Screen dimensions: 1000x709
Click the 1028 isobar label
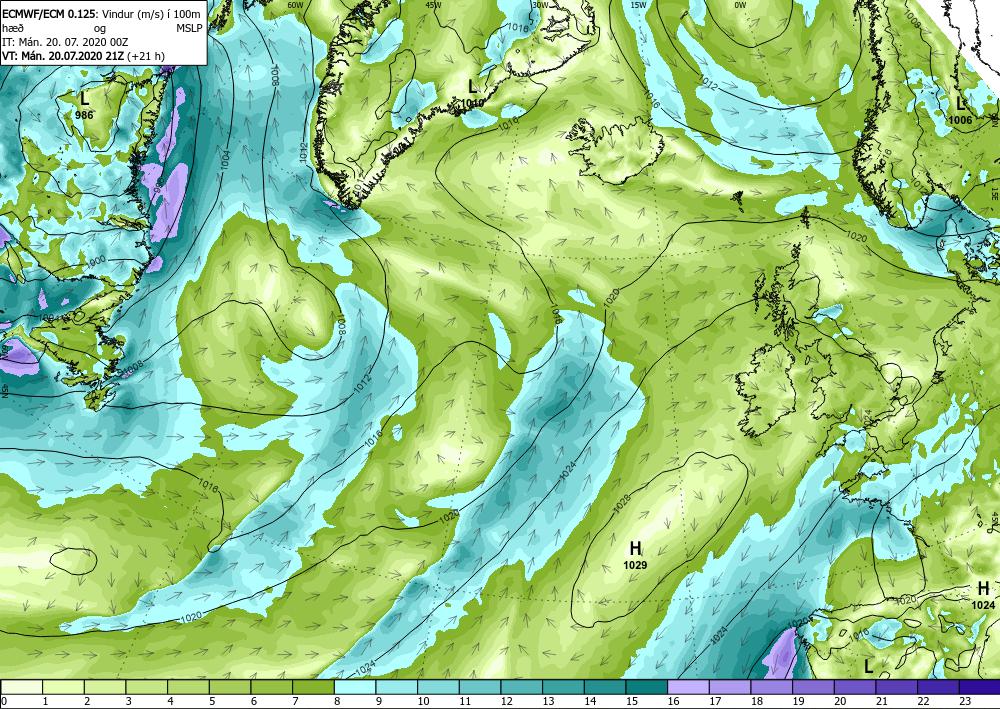click(x=621, y=503)
